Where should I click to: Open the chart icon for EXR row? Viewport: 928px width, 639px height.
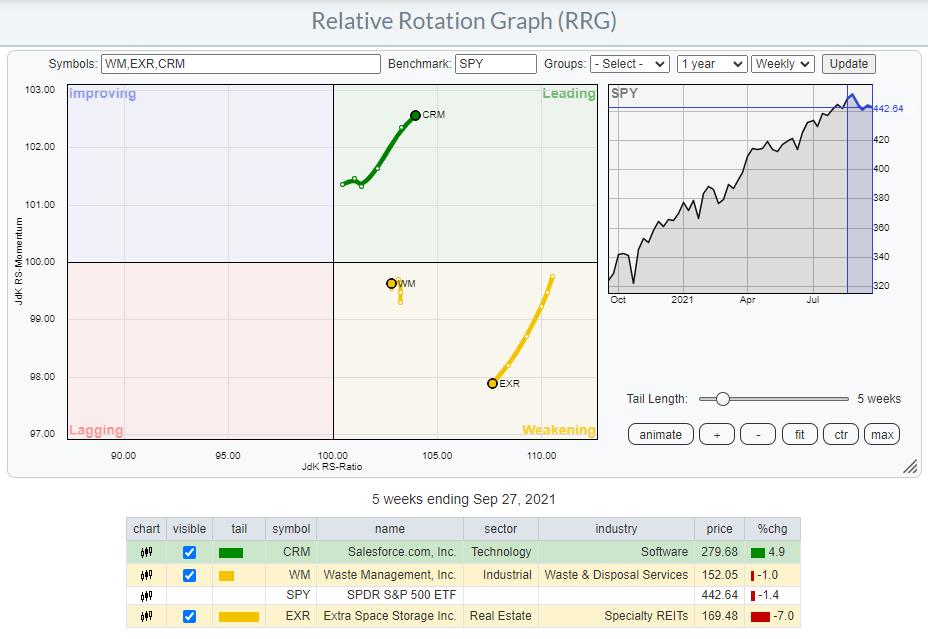pyautogui.click(x=146, y=617)
